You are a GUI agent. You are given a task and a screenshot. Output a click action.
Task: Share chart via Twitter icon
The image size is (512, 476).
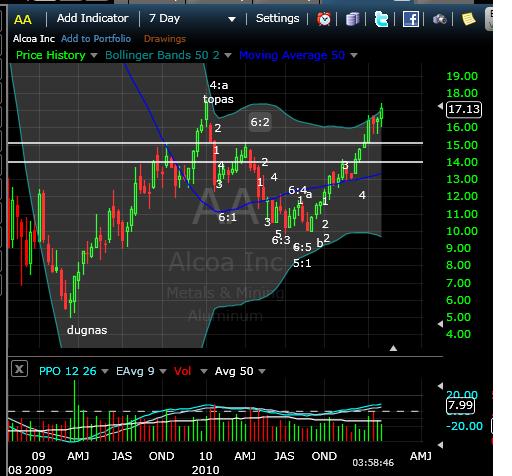tap(381, 19)
